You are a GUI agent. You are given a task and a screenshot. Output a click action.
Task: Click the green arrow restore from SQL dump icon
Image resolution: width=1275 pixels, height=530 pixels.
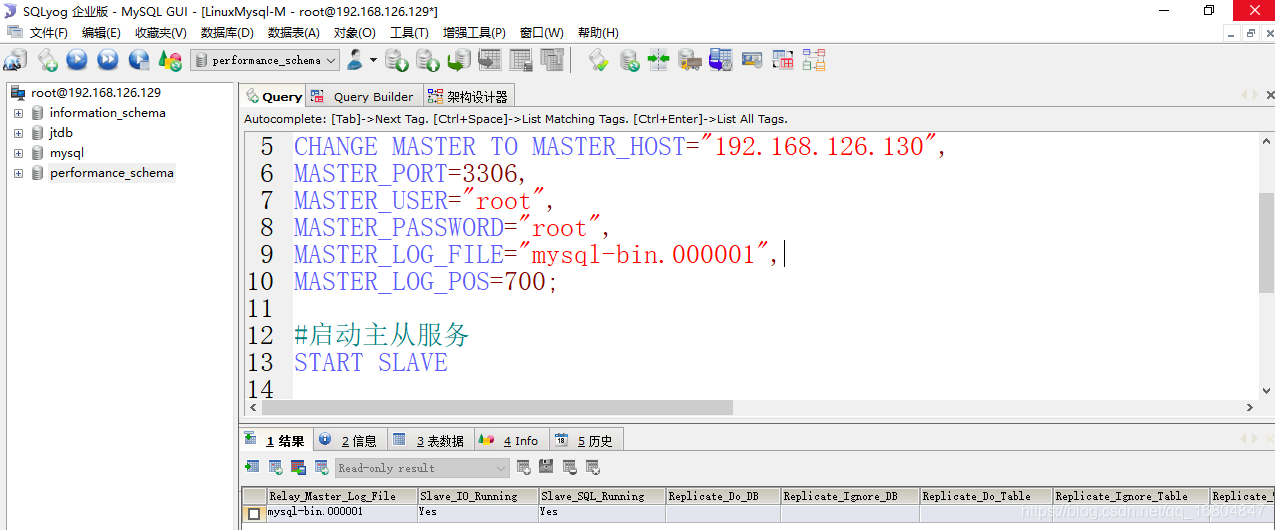point(459,60)
